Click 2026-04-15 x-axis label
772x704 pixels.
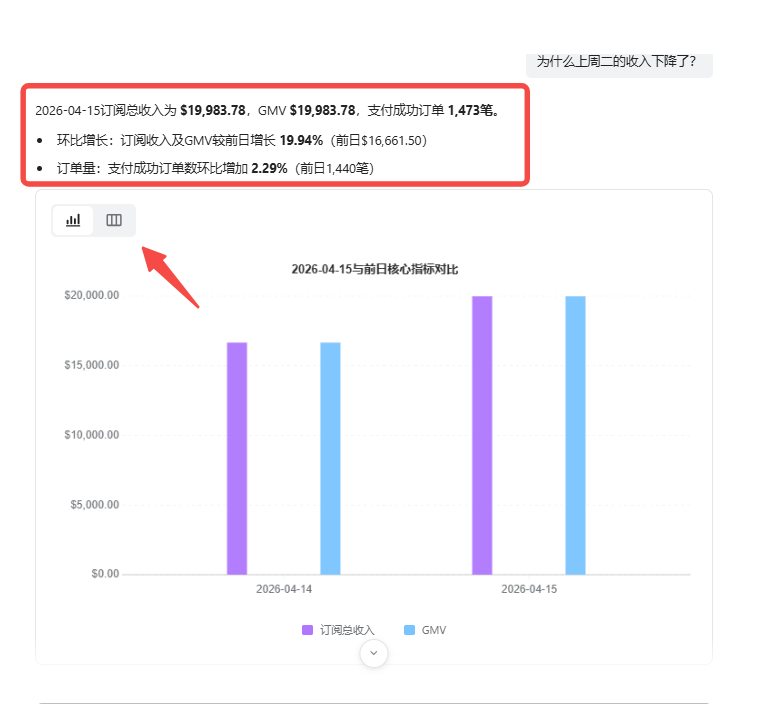(529, 589)
